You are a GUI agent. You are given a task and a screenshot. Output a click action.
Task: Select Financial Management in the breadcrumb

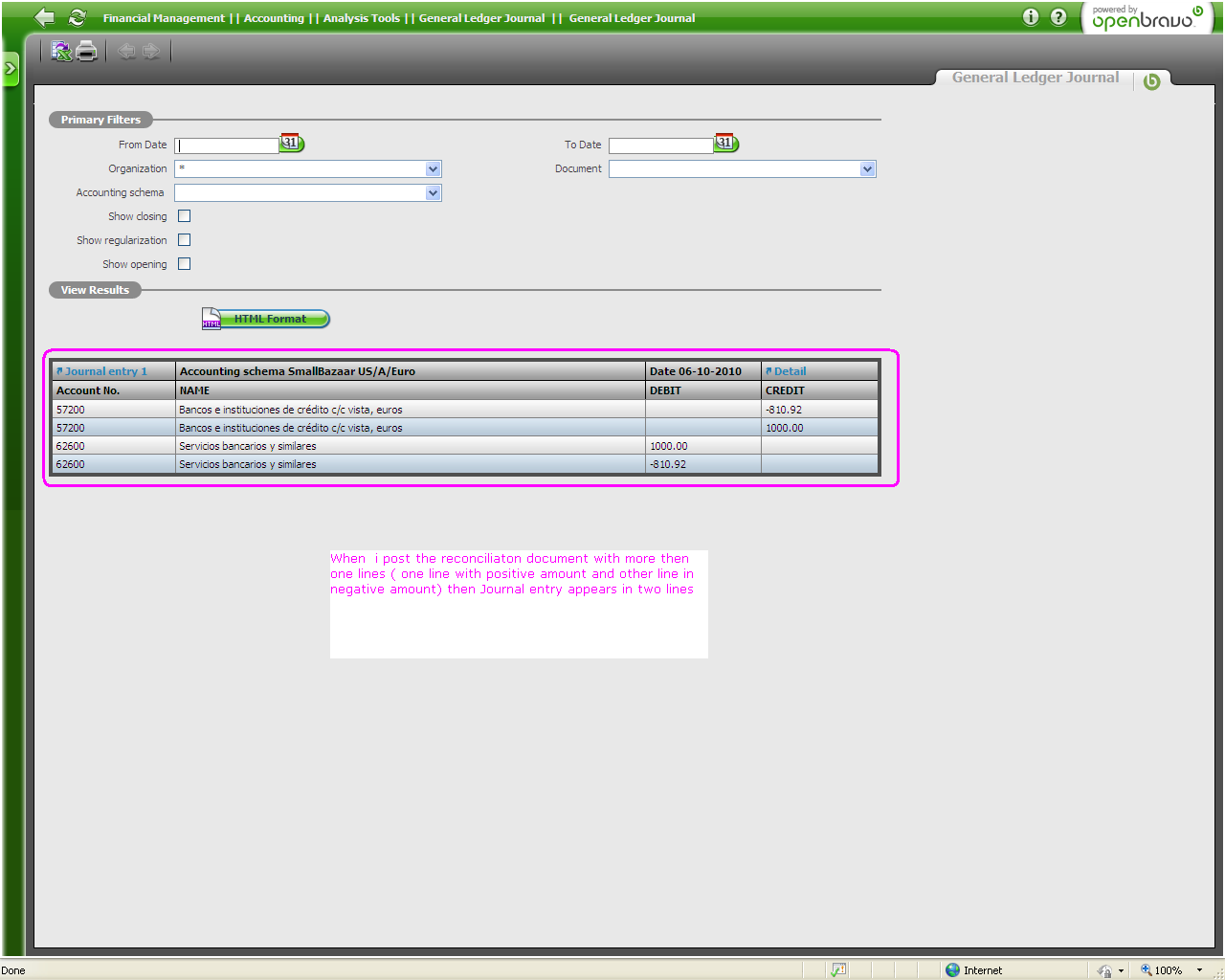pyautogui.click(x=164, y=18)
